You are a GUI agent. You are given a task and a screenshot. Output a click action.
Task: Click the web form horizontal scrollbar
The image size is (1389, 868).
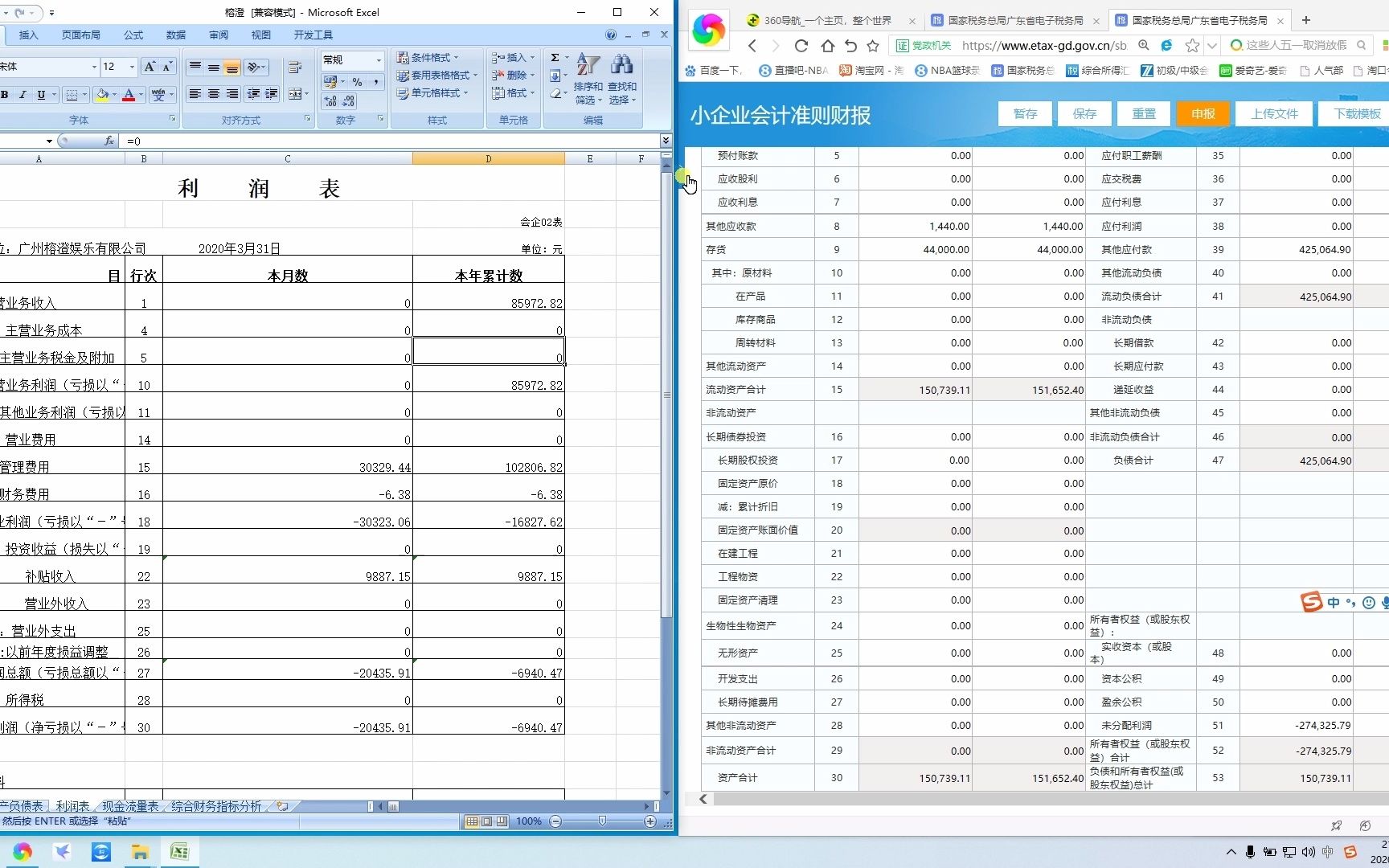tap(1050, 799)
